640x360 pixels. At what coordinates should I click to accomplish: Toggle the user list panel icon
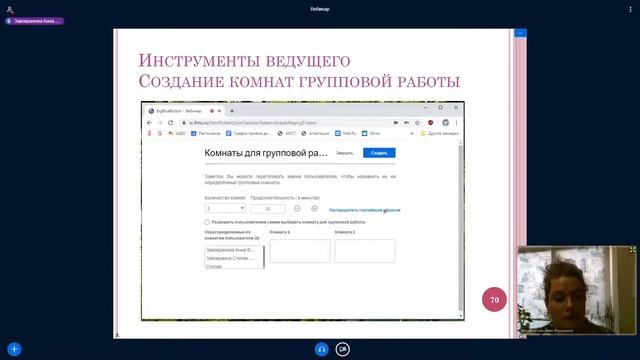10,9
